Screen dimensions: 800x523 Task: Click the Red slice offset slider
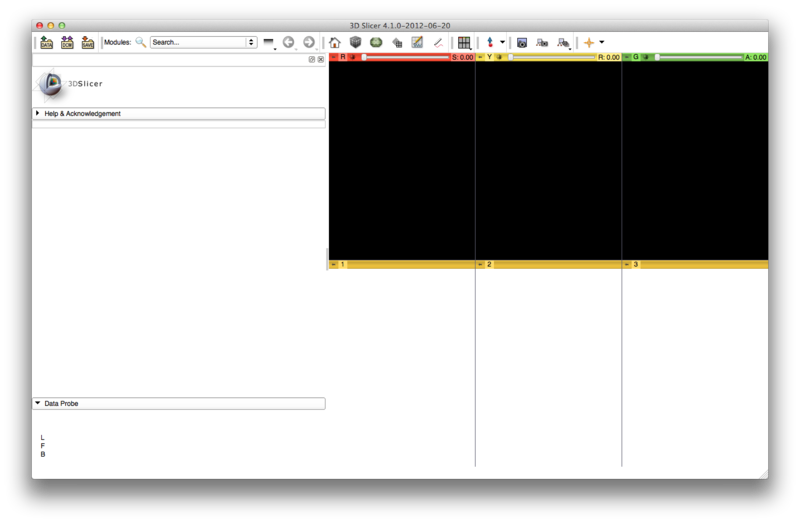(x=405, y=58)
